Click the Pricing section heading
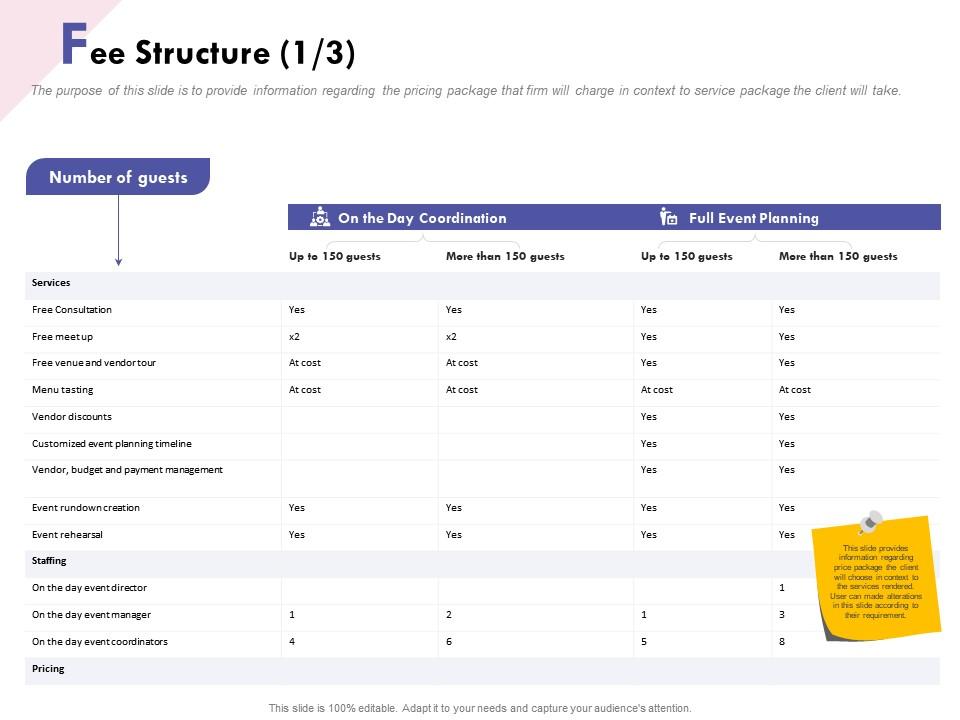The height and width of the screenshot is (720, 960). tap(48, 669)
